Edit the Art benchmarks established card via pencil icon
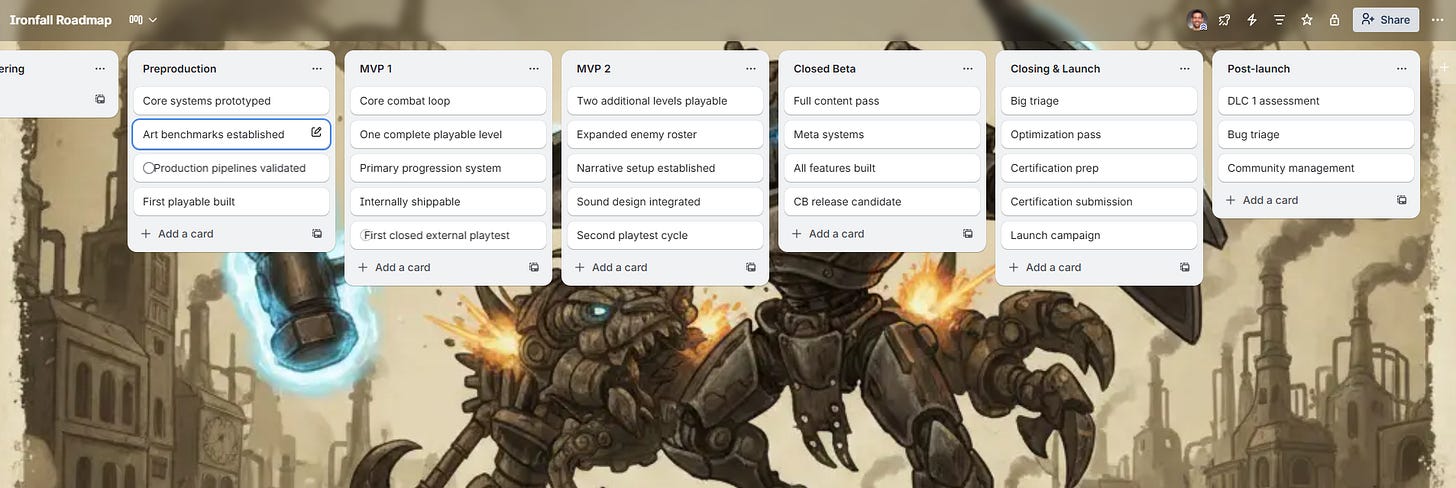 pos(316,132)
